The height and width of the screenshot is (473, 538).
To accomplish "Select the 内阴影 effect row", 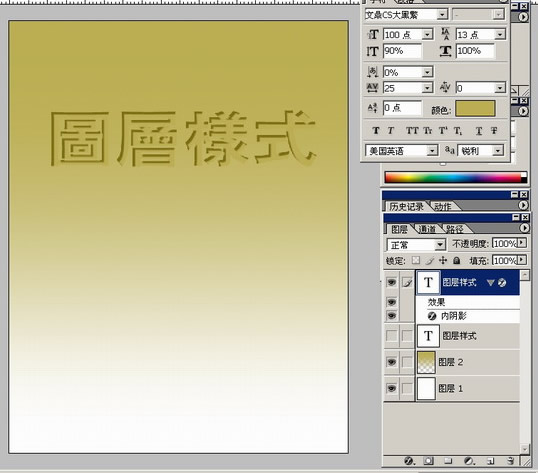I will tap(468, 316).
